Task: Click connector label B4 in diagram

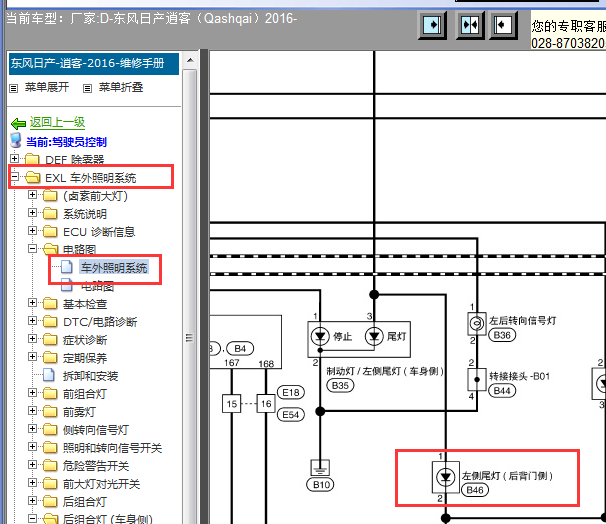Action: [x=240, y=349]
